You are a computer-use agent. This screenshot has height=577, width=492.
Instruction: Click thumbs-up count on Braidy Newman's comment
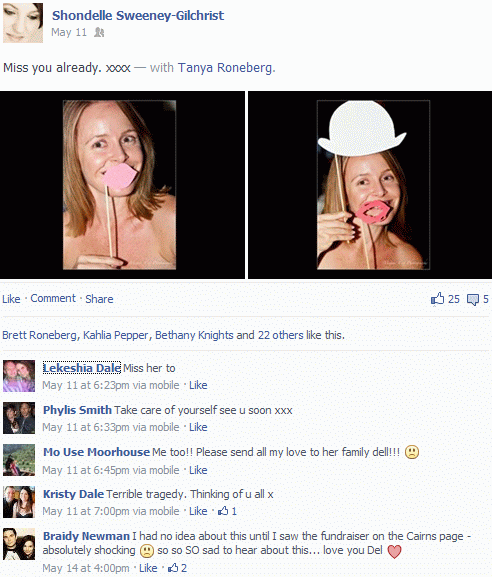[x=177, y=568]
